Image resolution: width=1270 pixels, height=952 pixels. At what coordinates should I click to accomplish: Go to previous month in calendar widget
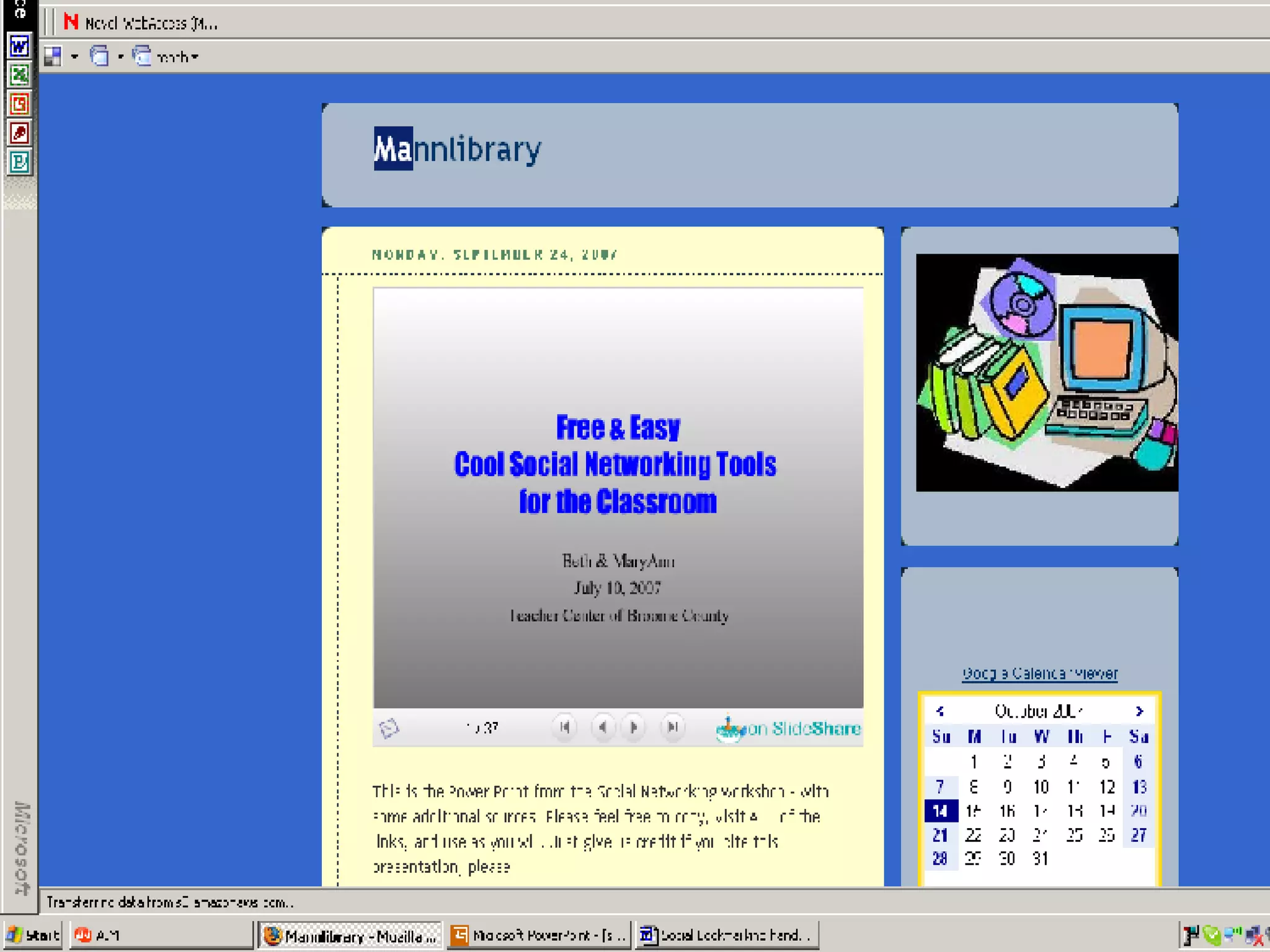(x=940, y=711)
